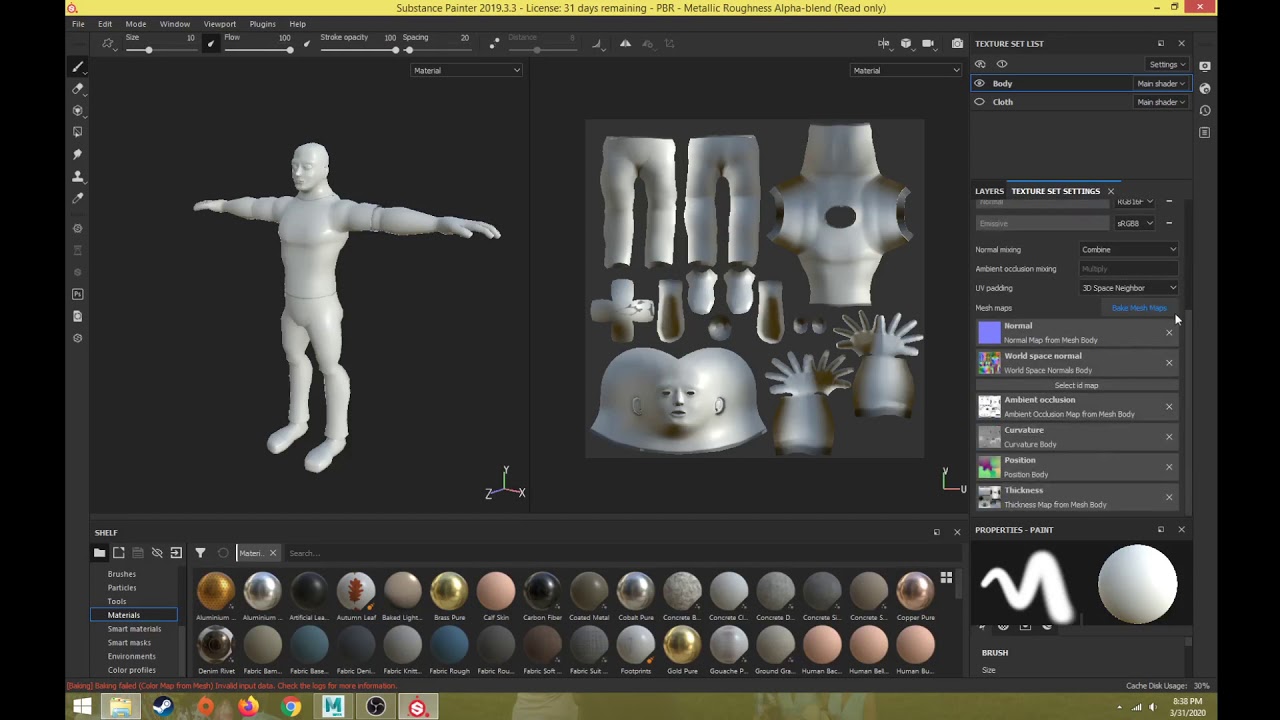Switch shelf to grid view

(x=946, y=578)
